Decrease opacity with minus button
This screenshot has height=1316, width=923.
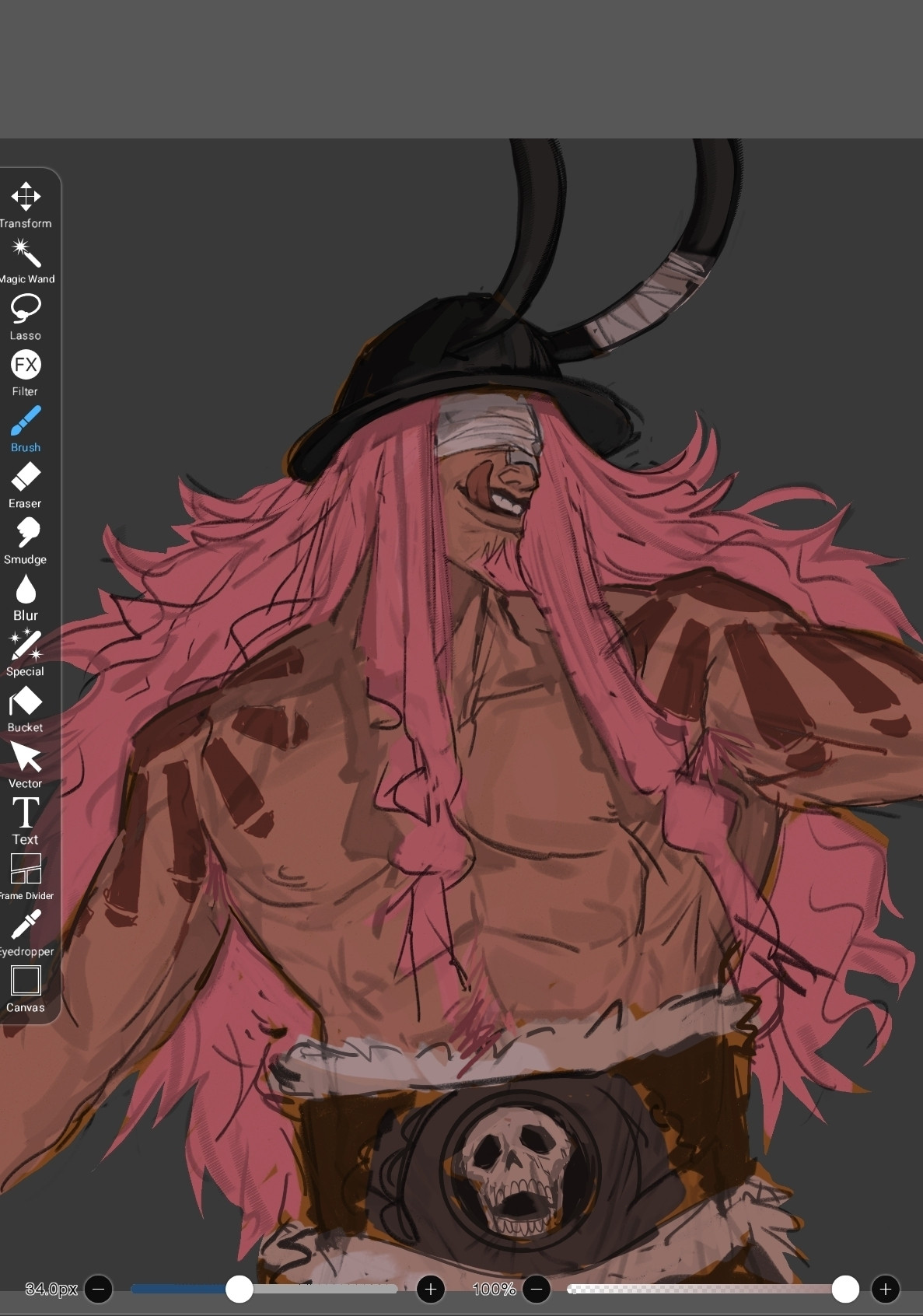coord(537,1289)
